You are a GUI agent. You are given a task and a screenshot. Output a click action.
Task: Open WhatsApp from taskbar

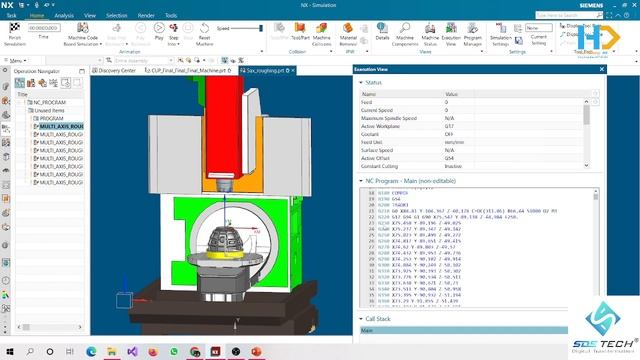[174, 351]
